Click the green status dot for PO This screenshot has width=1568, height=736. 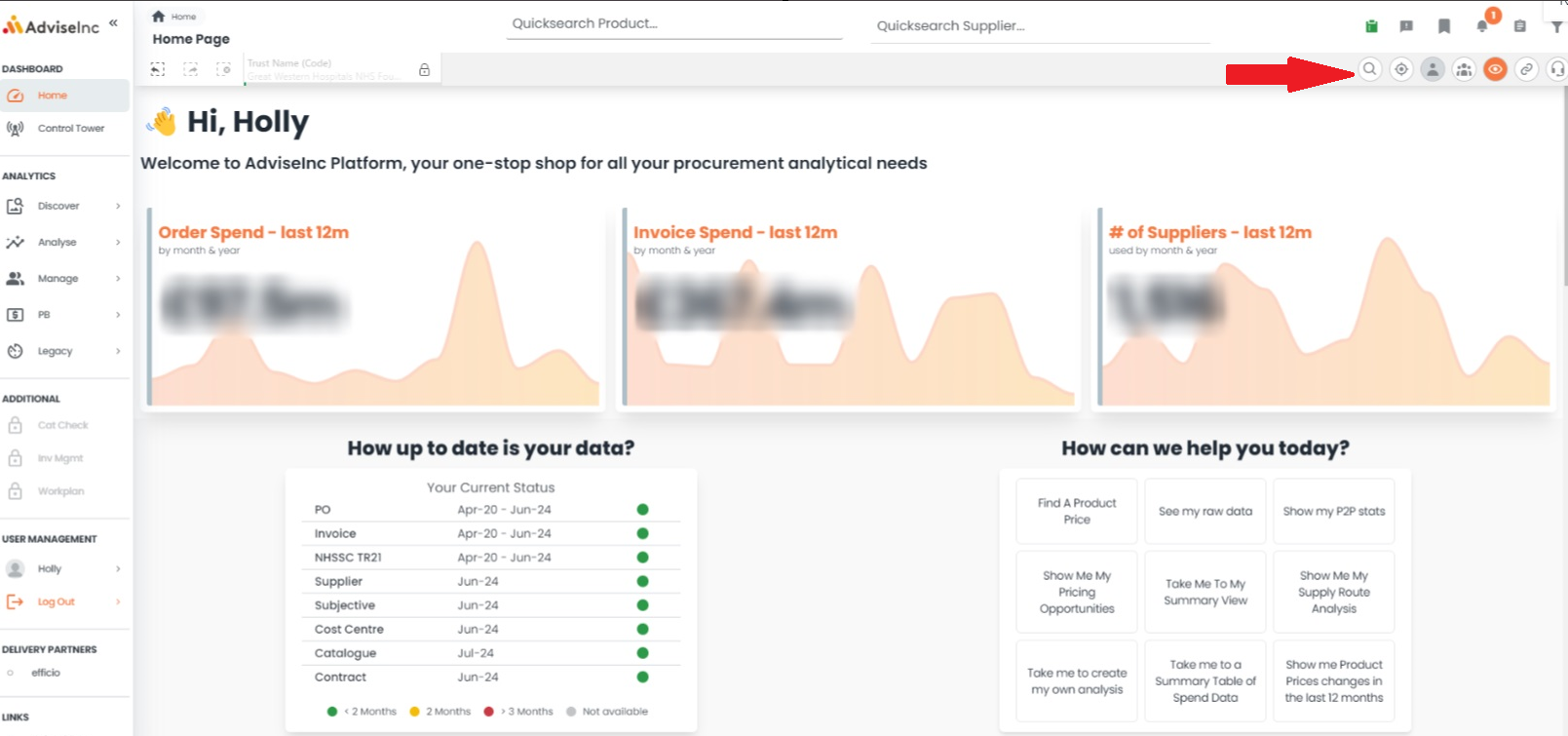click(642, 509)
